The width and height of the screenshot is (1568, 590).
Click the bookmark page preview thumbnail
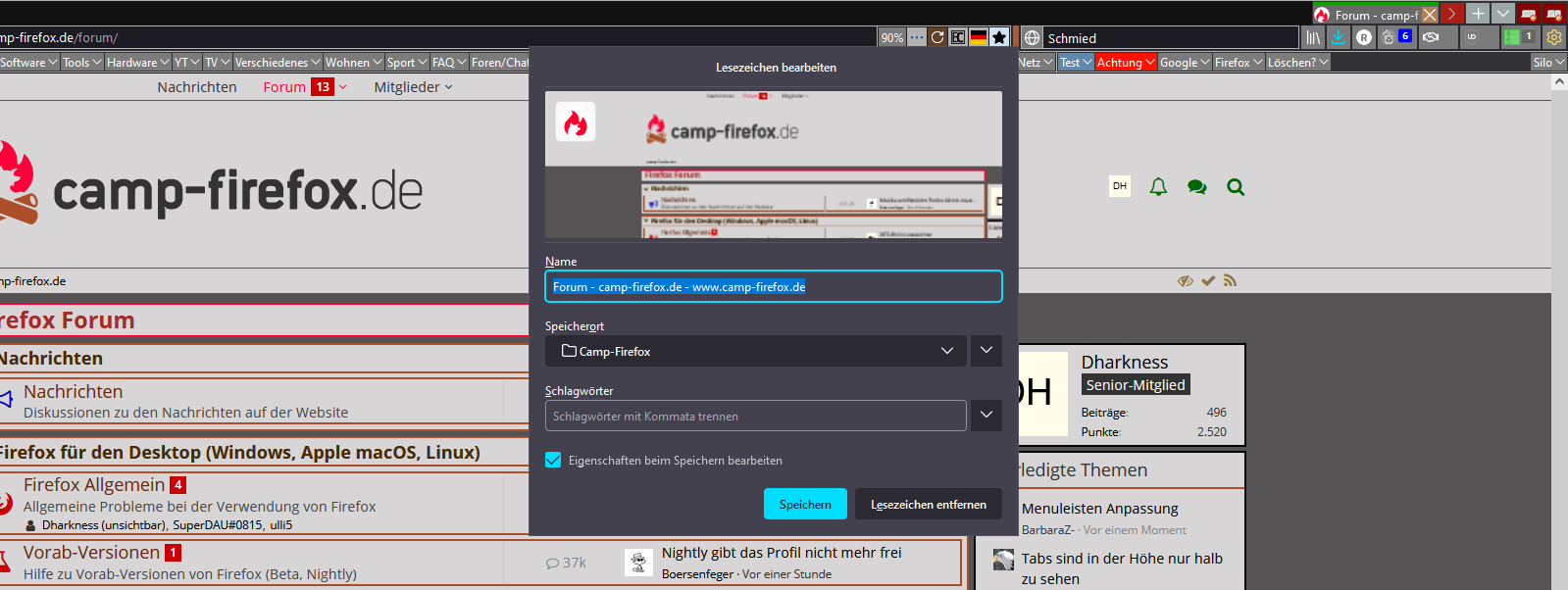pyautogui.click(x=774, y=165)
